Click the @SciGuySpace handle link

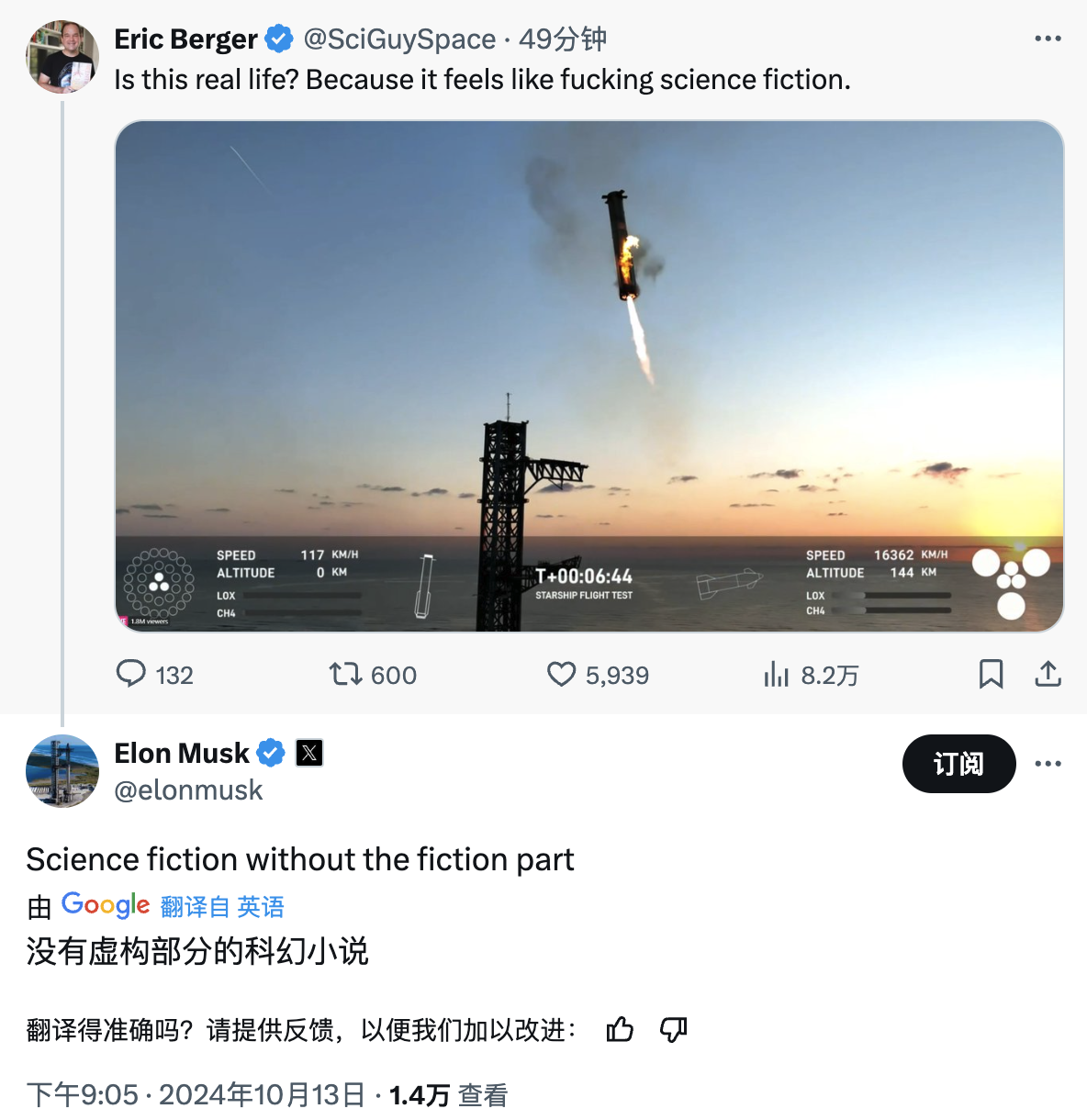click(399, 39)
